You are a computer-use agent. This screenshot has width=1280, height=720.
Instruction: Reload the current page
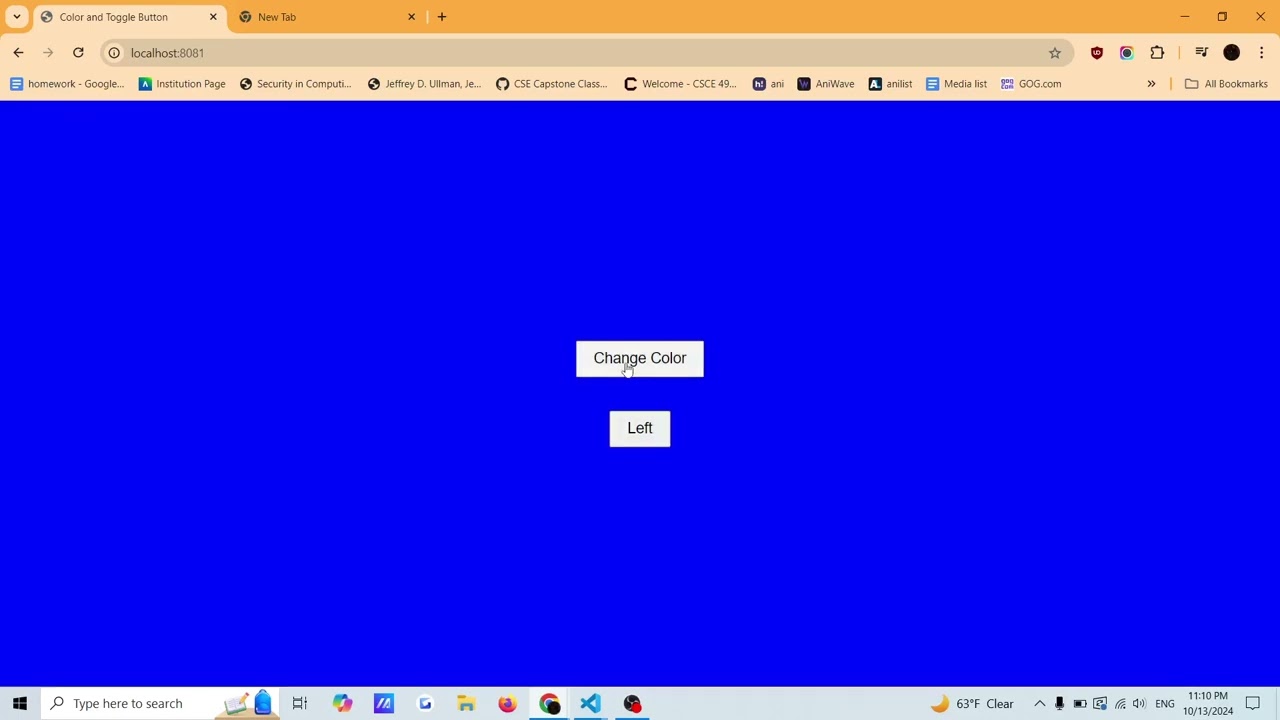click(x=78, y=53)
